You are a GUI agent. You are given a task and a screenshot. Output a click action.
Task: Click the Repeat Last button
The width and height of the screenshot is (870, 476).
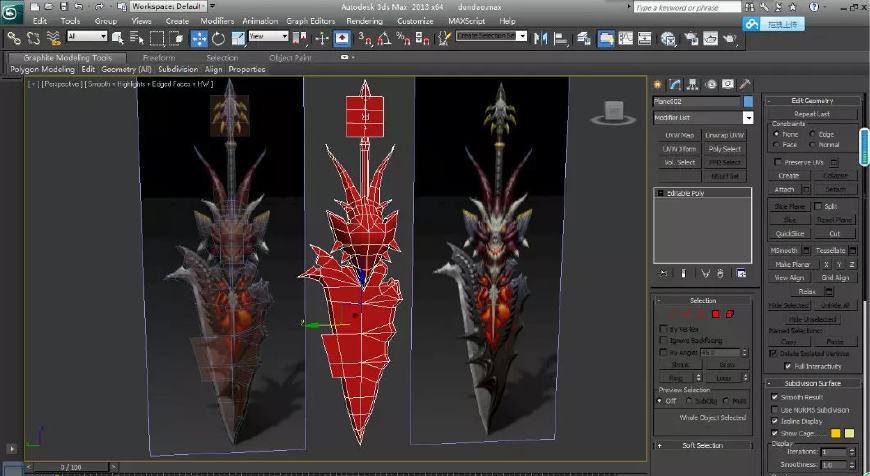[x=812, y=114]
